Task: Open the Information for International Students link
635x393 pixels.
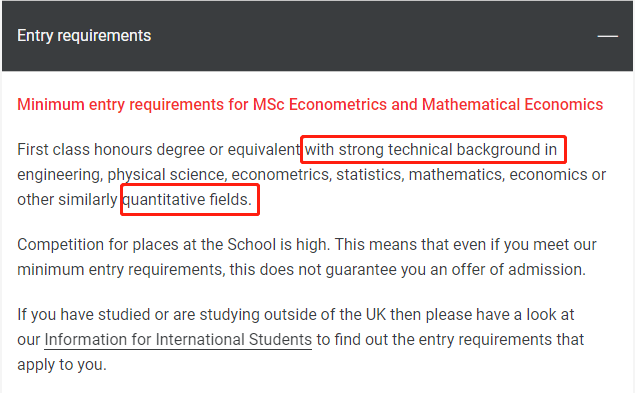Action: (178, 340)
